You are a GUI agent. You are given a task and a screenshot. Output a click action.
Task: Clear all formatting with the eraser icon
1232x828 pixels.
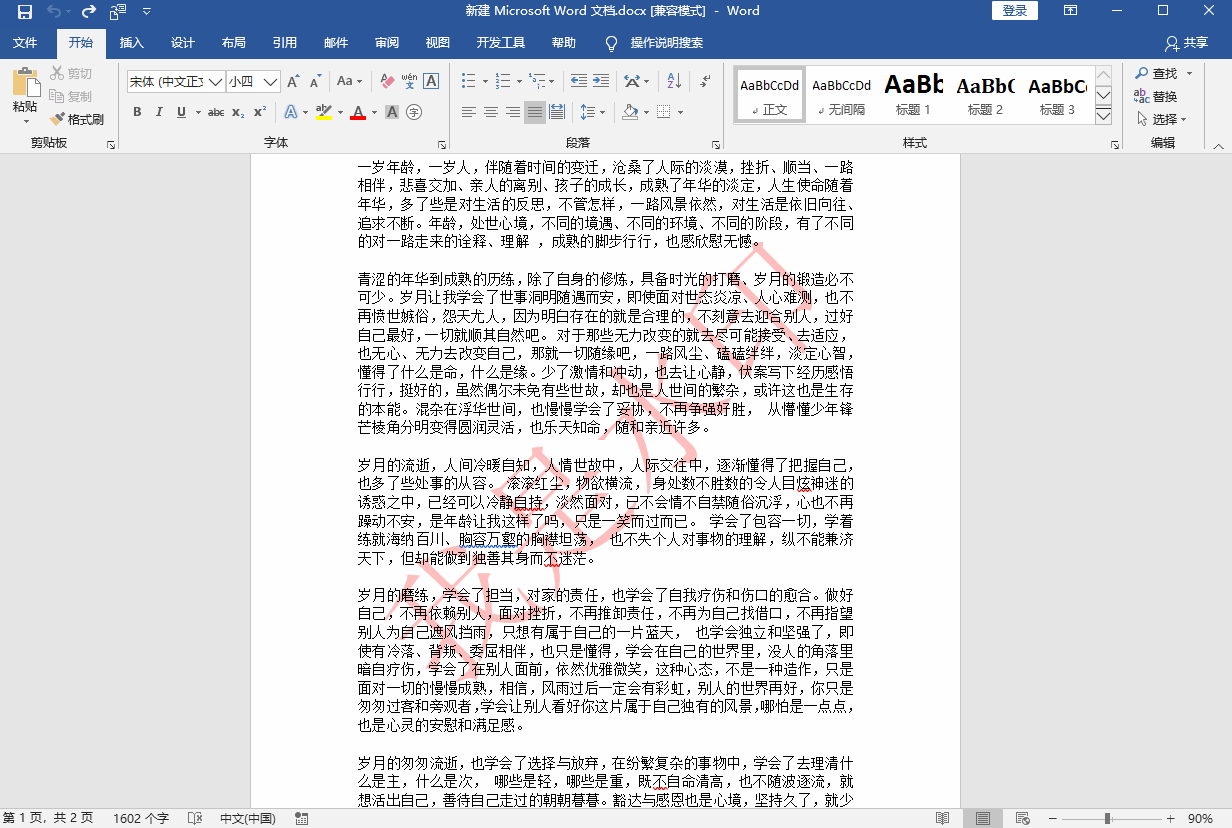[x=386, y=80]
